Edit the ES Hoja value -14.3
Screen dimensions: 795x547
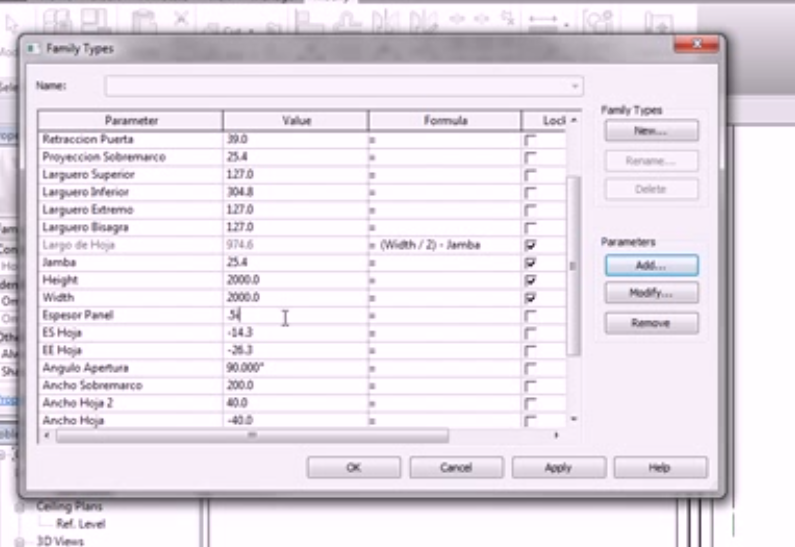click(296, 333)
